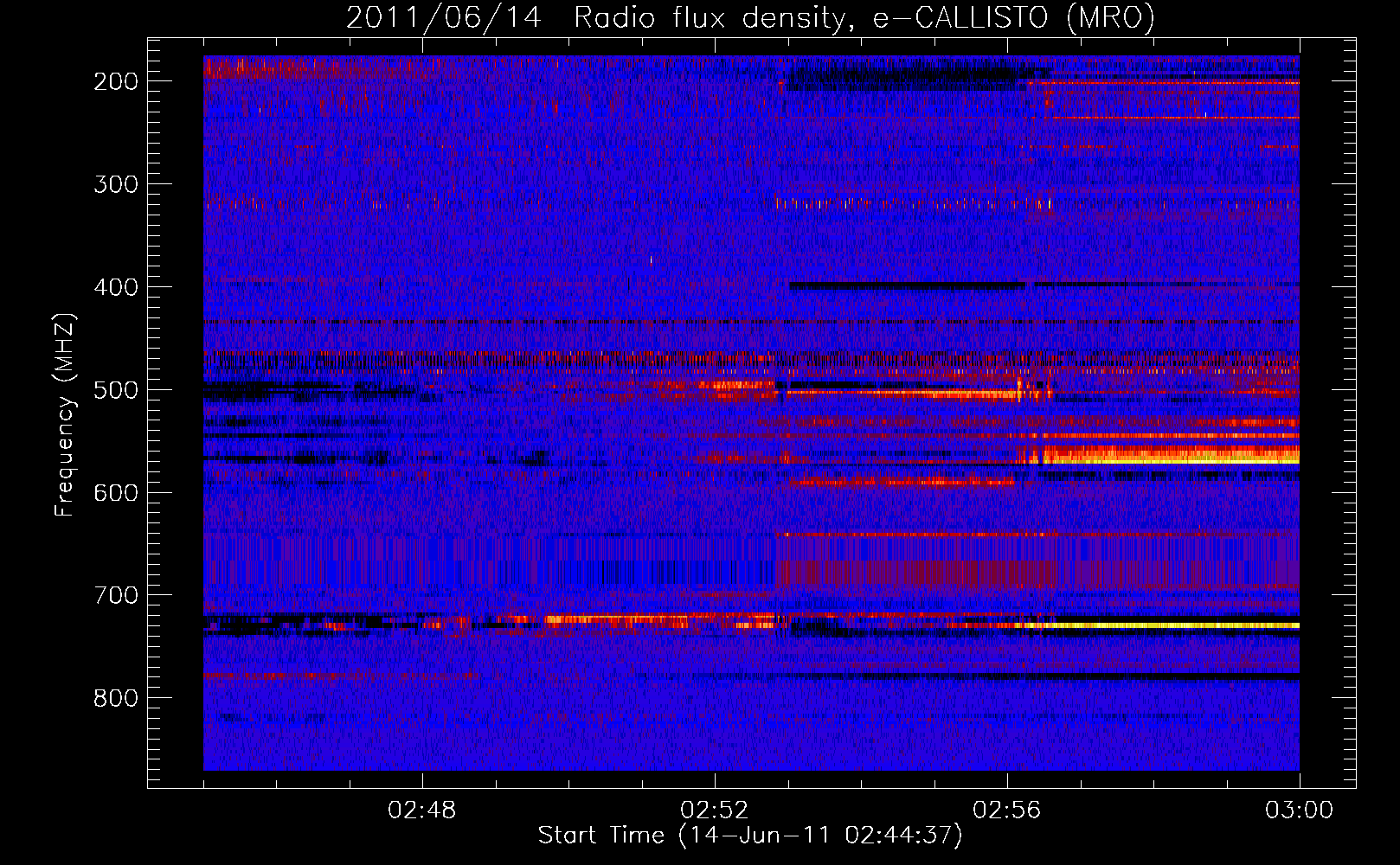Click the 02:52 time tick label
Viewport: 1400px width, 865px height.
(x=715, y=811)
